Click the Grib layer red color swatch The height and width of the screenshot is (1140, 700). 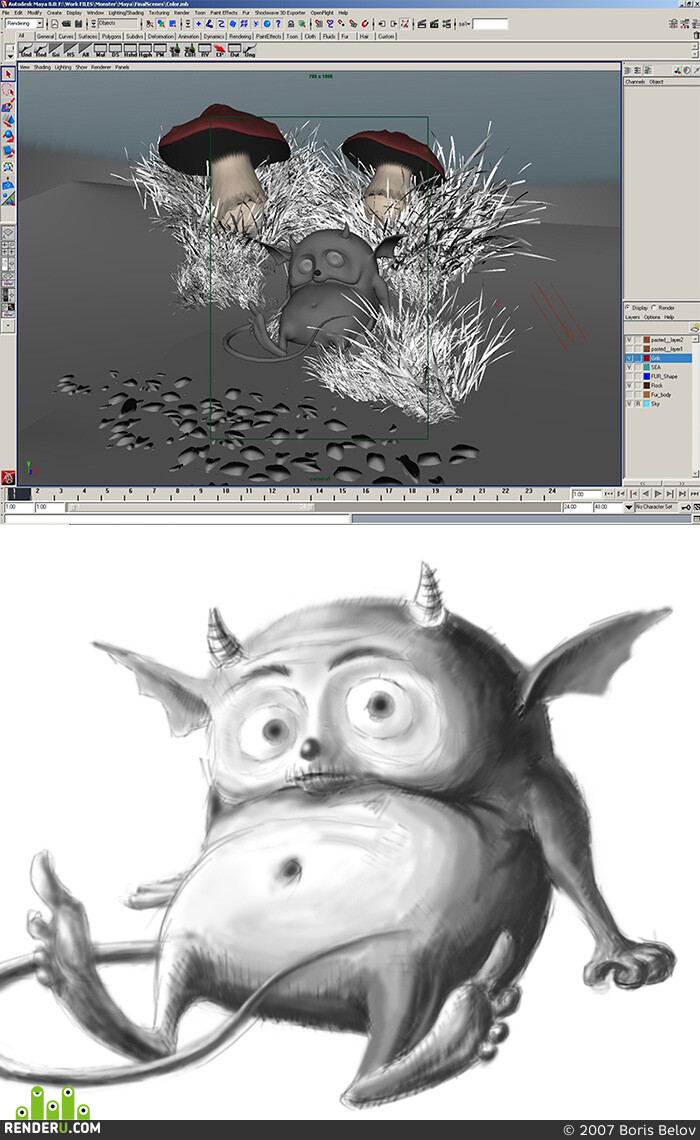tap(646, 358)
